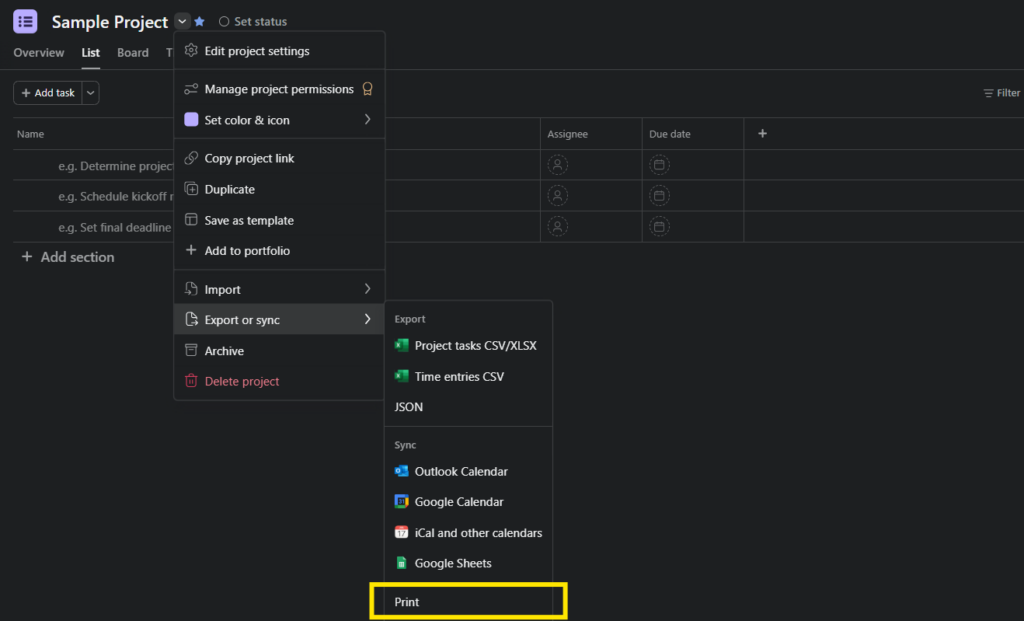Image resolution: width=1024 pixels, height=621 pixels.
Task: Switch to the Board tab
Action: coord(133,53)
